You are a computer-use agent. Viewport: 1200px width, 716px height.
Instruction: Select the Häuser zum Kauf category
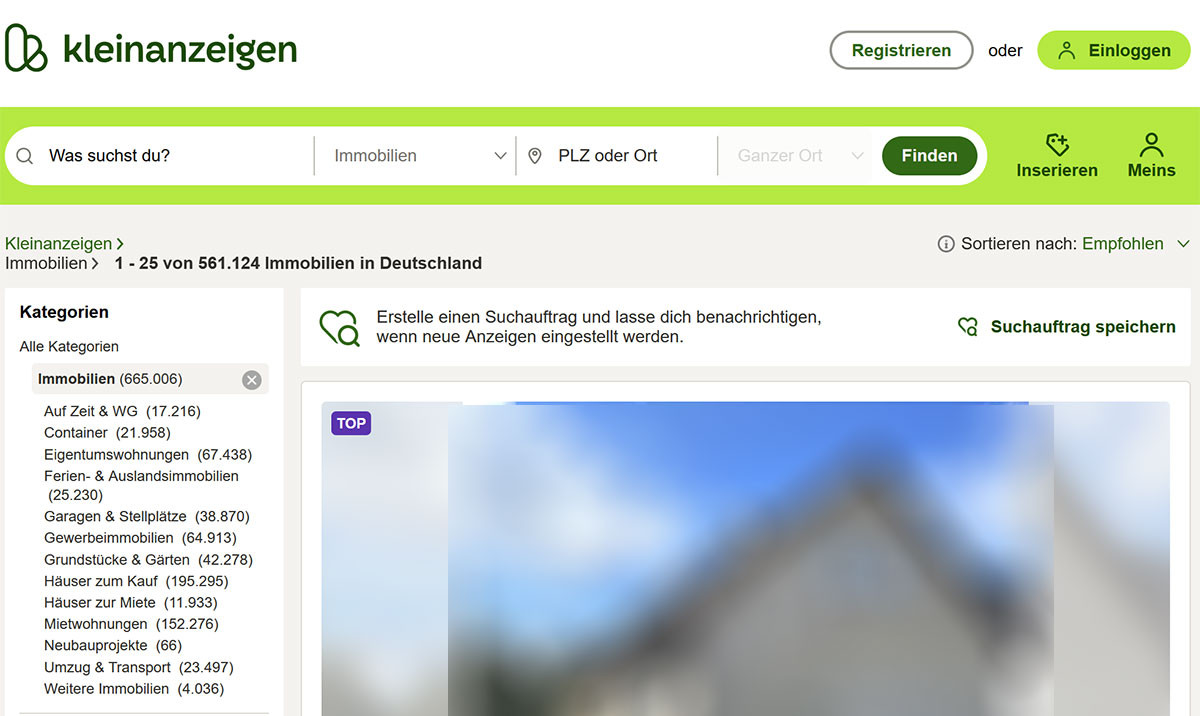coord(104,581)
